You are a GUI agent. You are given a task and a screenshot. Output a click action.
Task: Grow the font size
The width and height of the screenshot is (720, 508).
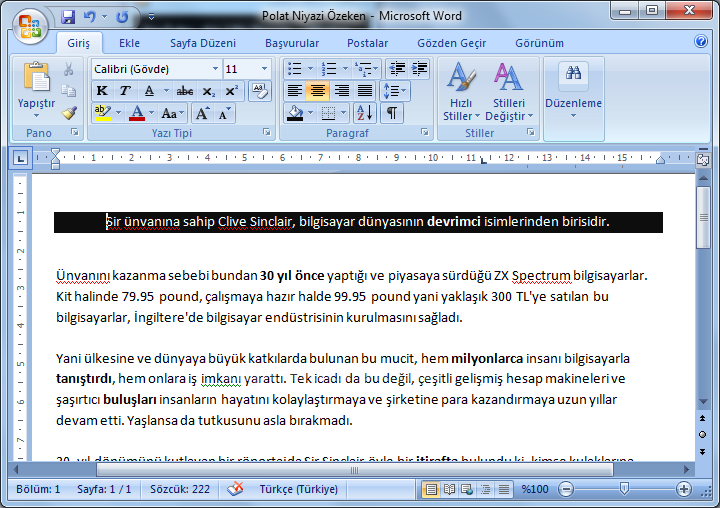pyautogui.click(x=202, y=113)
